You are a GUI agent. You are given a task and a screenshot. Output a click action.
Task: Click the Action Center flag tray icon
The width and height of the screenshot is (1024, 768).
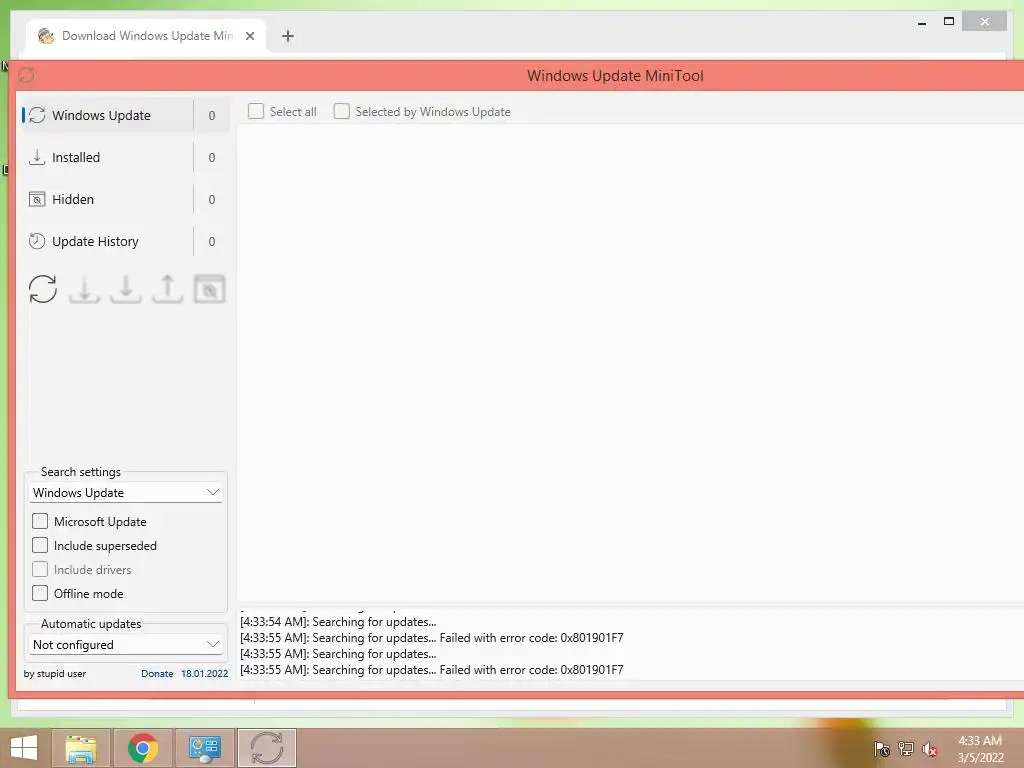point(882,748)
